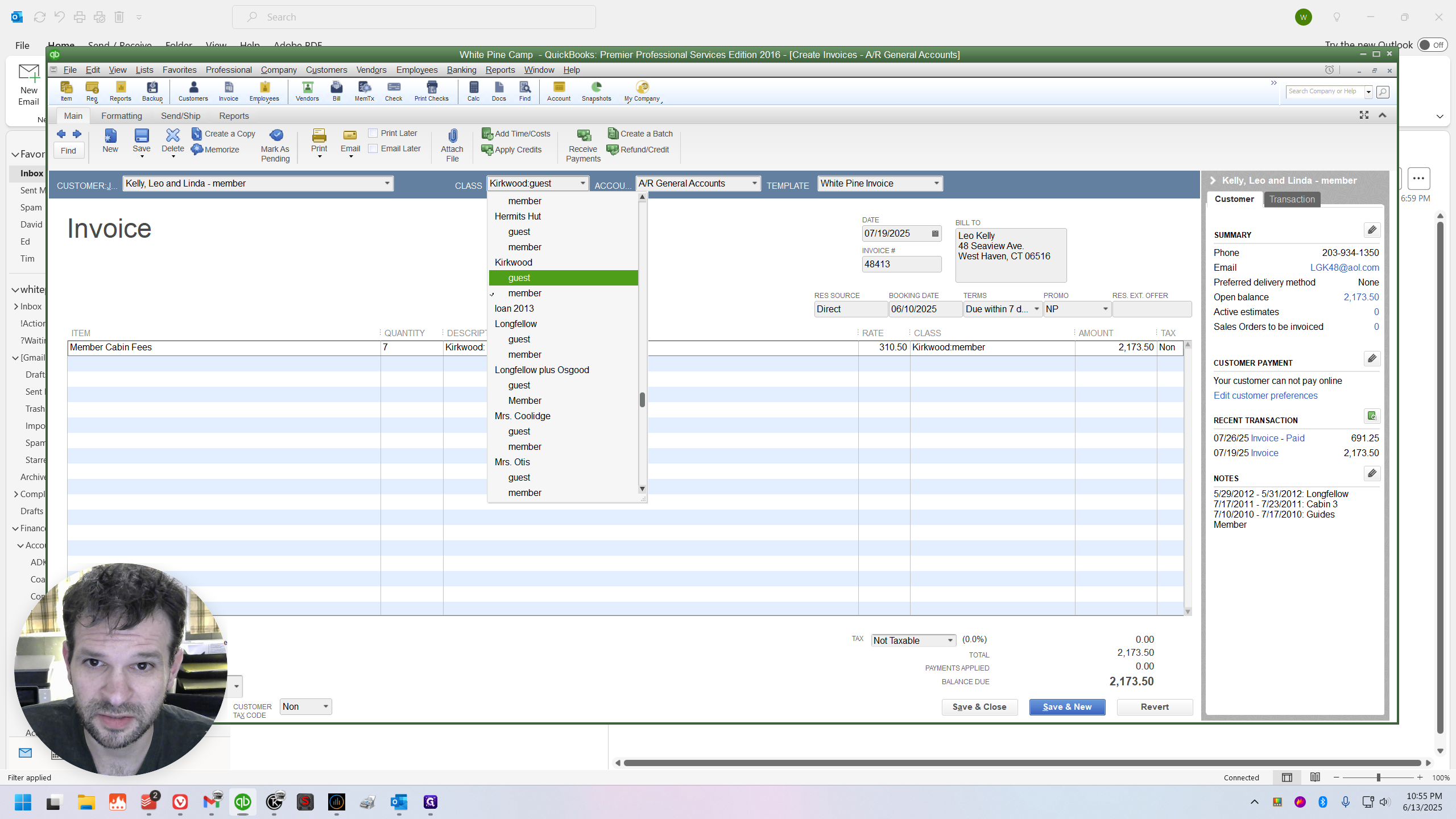This screenshot has width=1456, height=819.
Task: Click the Outlook zoom slider handle
Action: click(x=1379, y=777)
